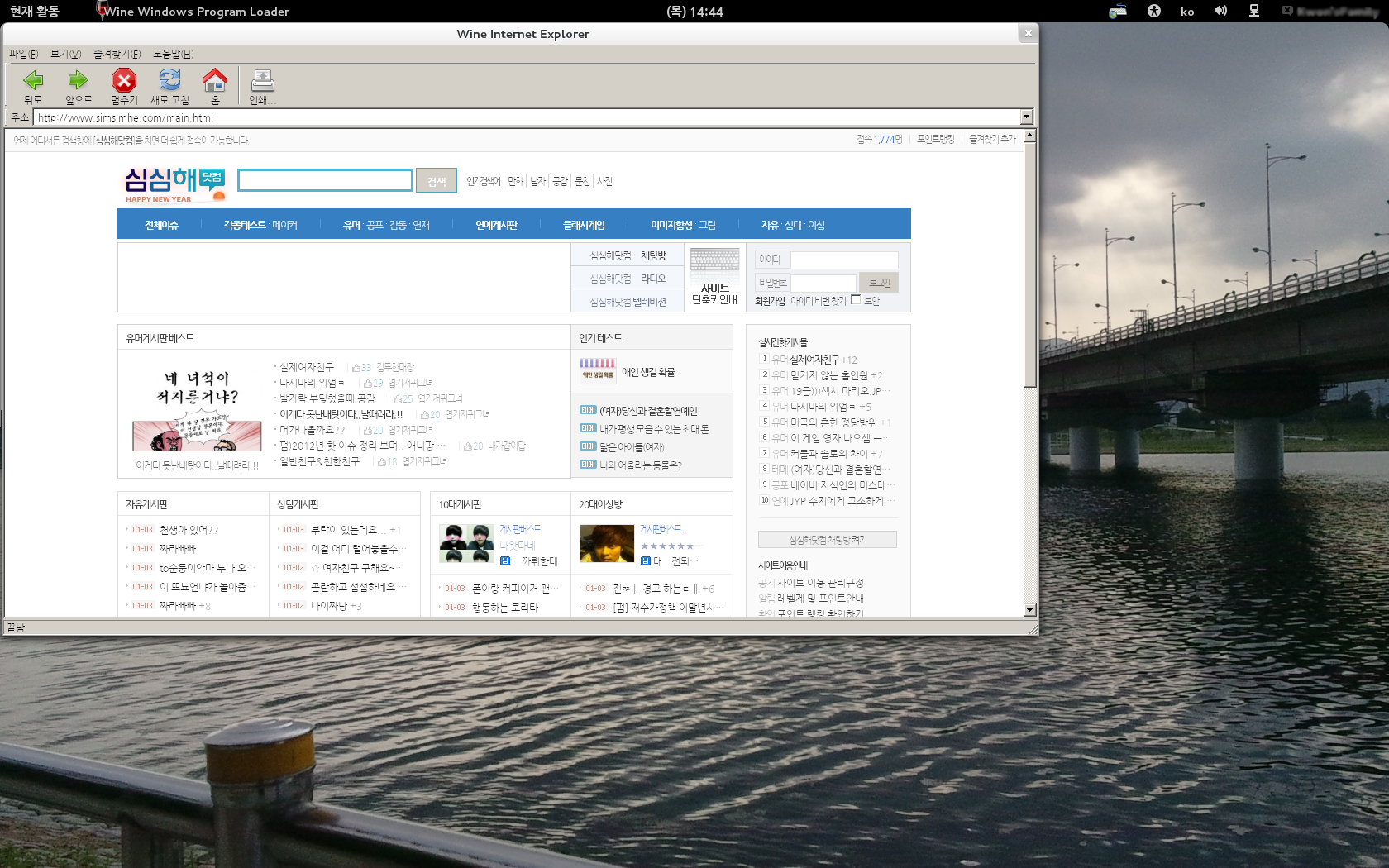Click into the site search input field
Image resolution: width=1389 pixels, height=868 pixels.
point(325,180)
